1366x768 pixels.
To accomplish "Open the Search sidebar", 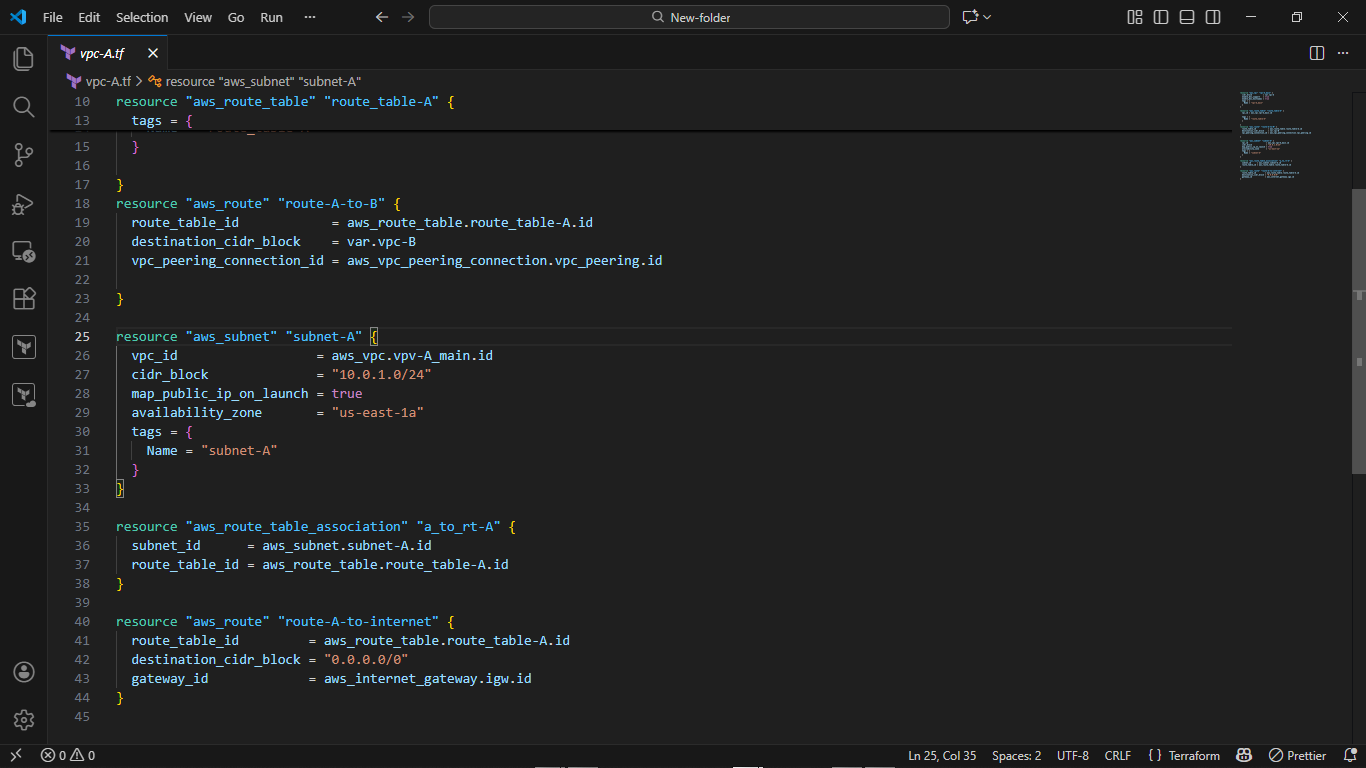I will tap(23, 107).
